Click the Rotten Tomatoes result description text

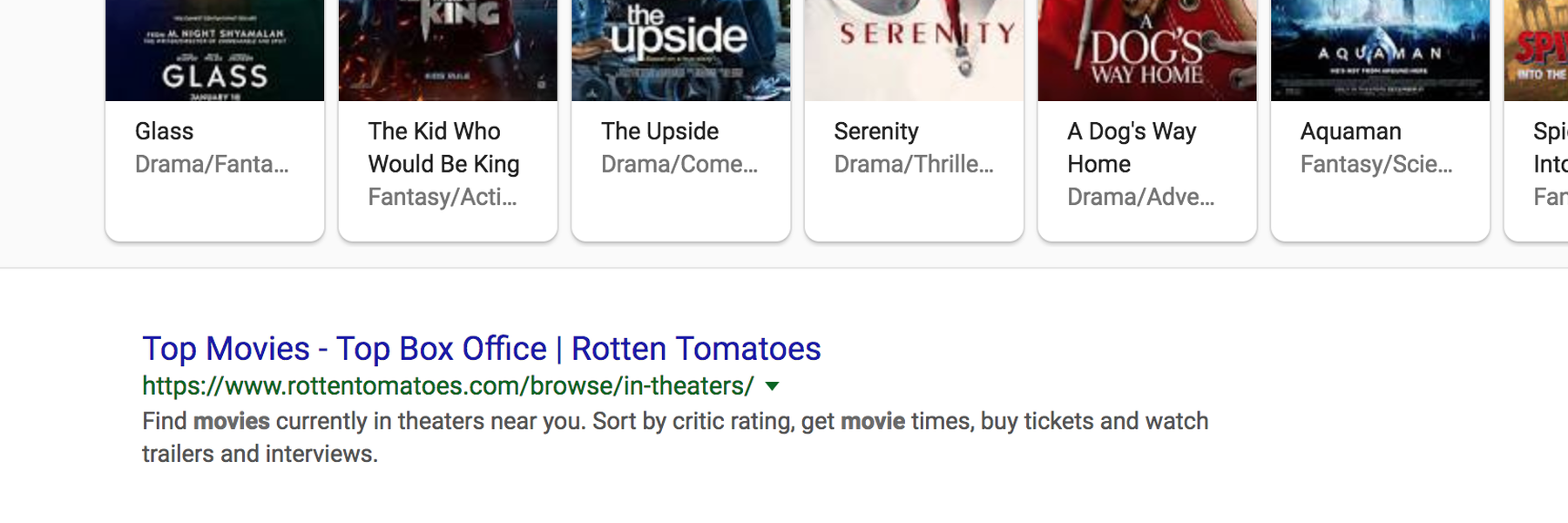pyautogui.click(x=675, y=438)
